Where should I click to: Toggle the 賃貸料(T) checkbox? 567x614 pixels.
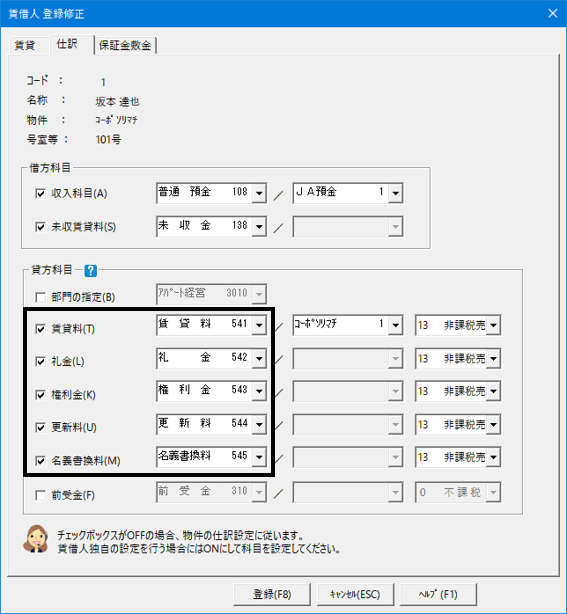coord(40,329)
